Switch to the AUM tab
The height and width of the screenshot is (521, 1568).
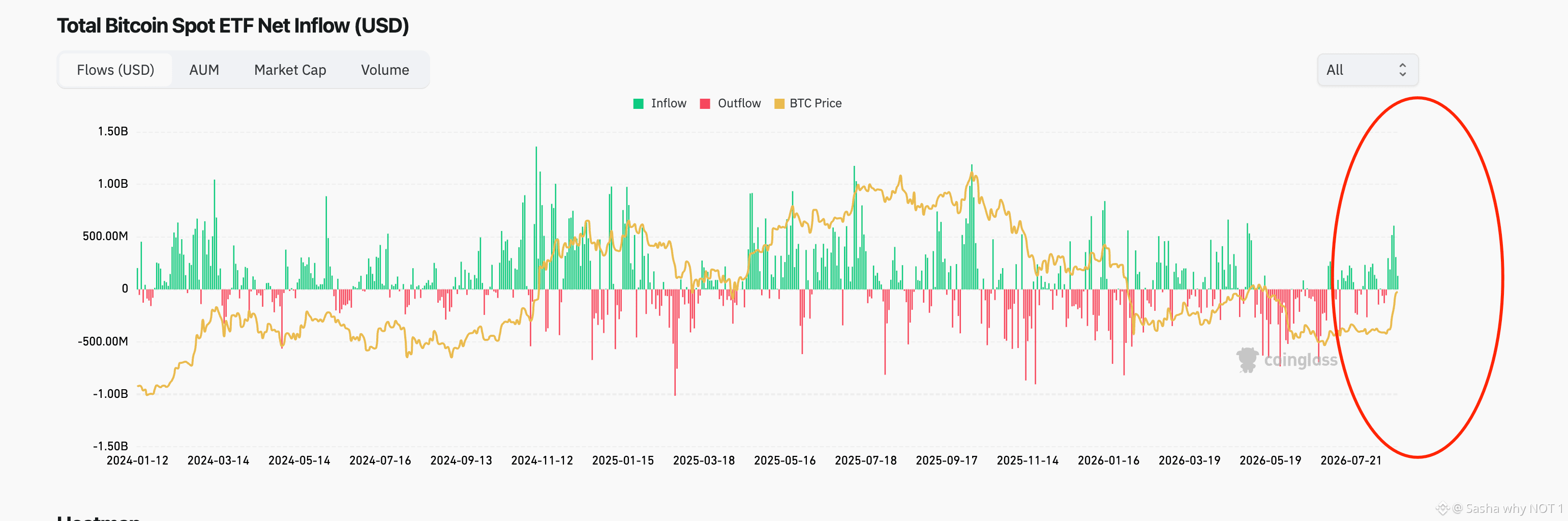pos(204,70)
